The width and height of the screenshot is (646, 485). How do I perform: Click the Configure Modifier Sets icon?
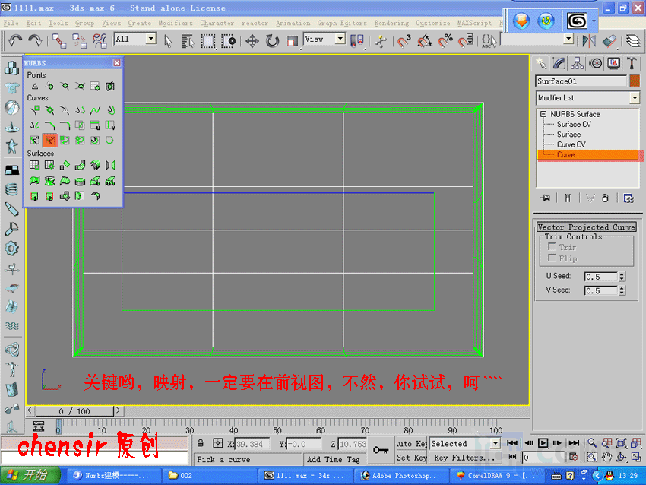(x=628, y=198)
